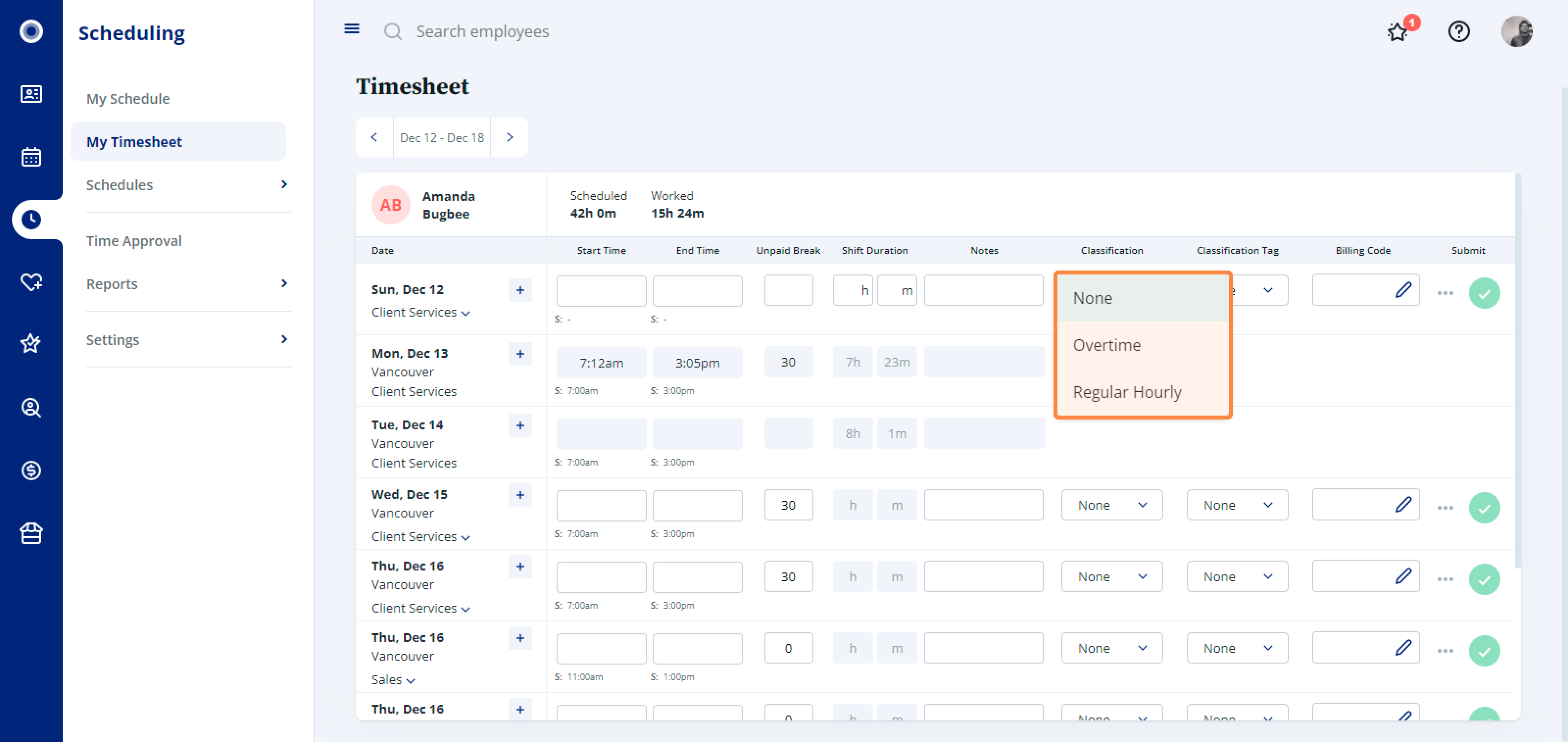The height and width of the screenshot is (742, 1568).
Task: Click the search magnifier icon
Action: (x=392, y=31)
